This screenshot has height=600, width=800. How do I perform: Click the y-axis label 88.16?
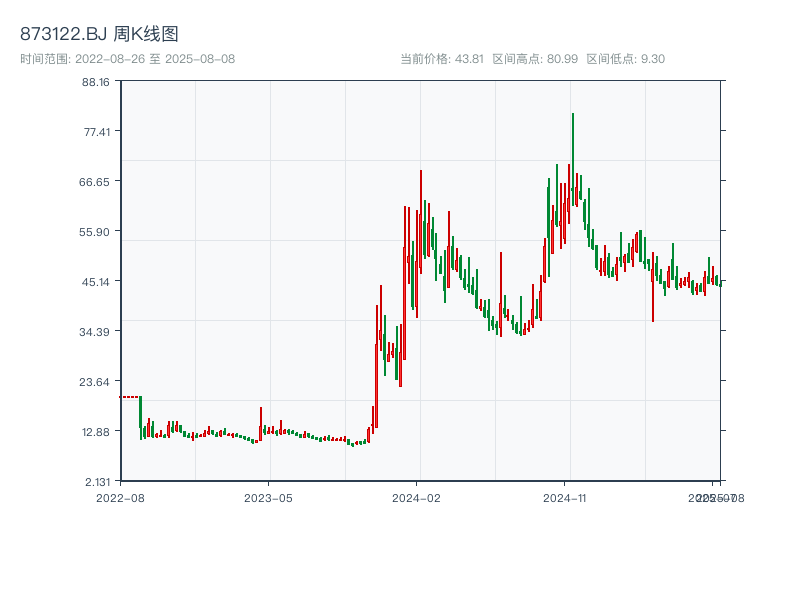coord(96,82)
